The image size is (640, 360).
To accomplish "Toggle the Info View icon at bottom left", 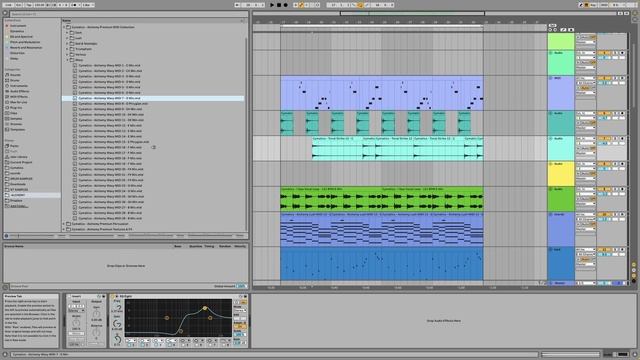I will 5,355.
